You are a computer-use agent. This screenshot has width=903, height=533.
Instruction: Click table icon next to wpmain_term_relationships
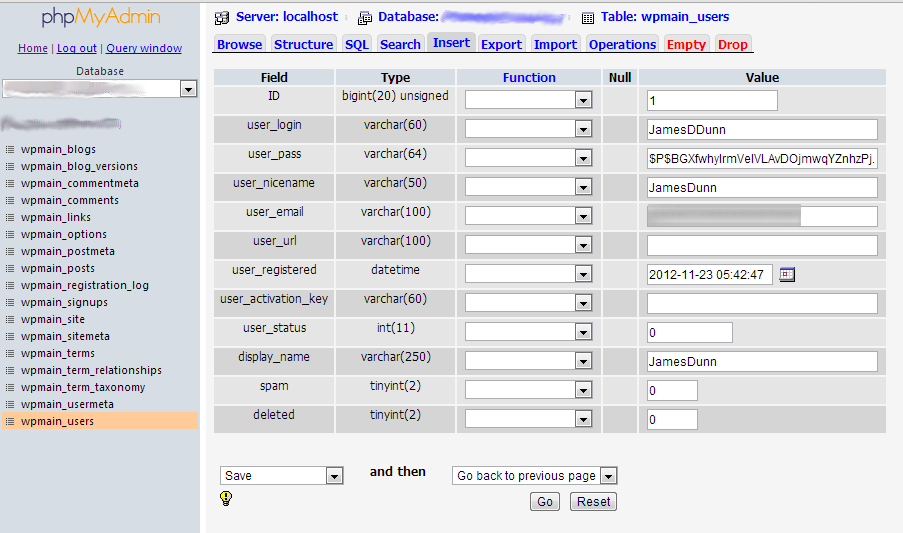coord(10,370)
